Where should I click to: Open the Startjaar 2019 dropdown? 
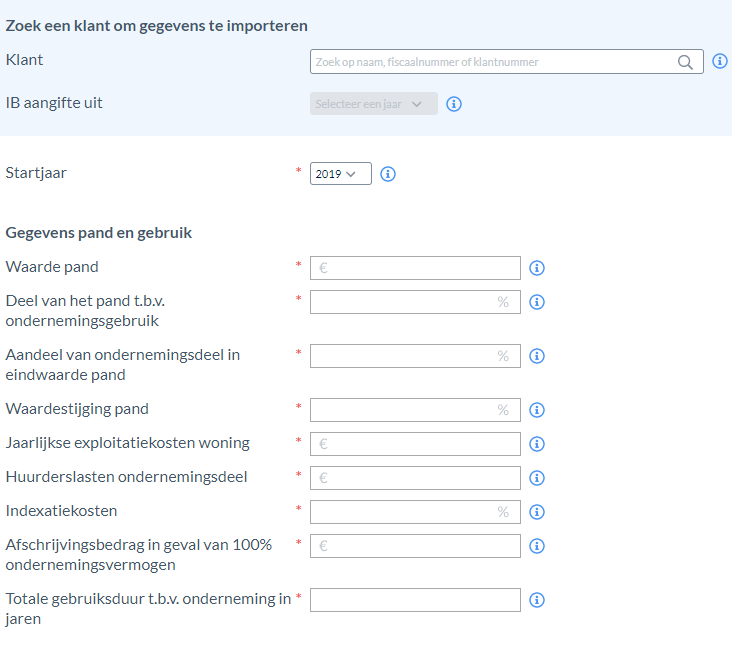[x=341, y=174]
